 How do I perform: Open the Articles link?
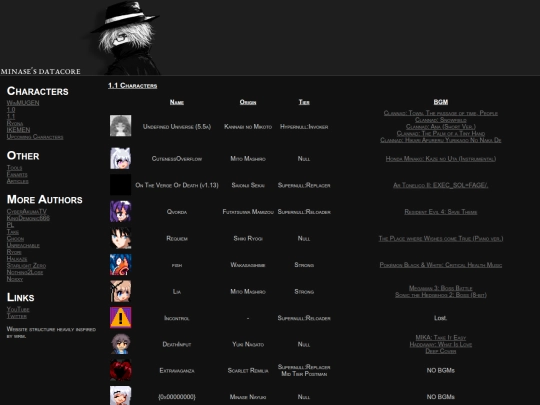18,181
